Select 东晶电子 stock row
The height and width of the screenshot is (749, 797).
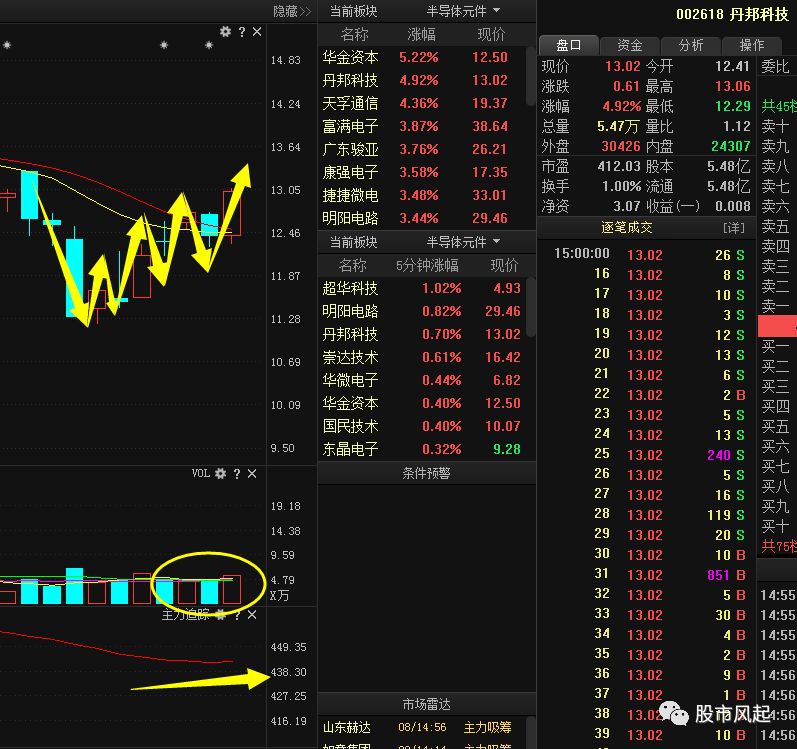tap(422, 449)
